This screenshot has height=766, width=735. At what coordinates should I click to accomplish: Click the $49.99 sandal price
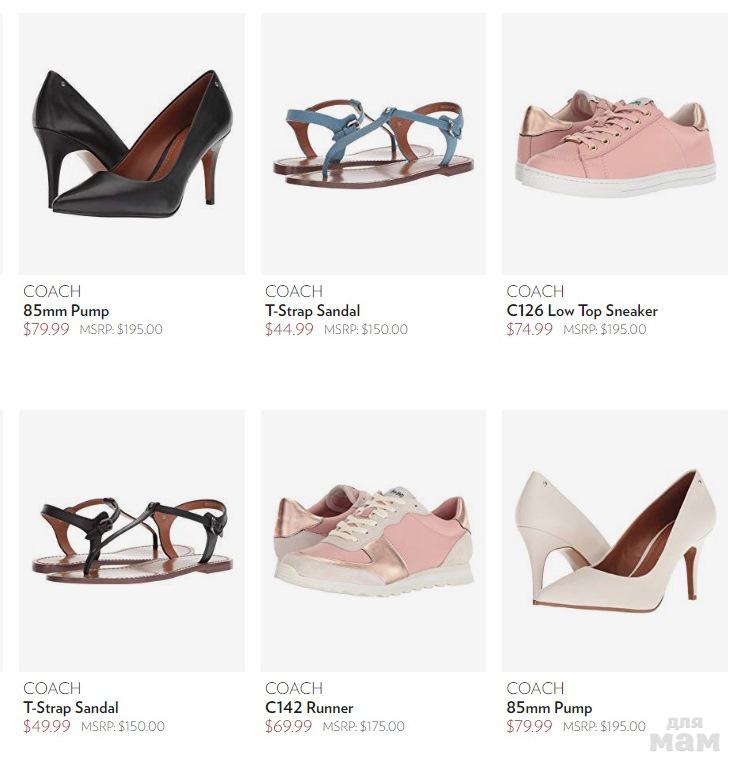[x=47, y=726]
